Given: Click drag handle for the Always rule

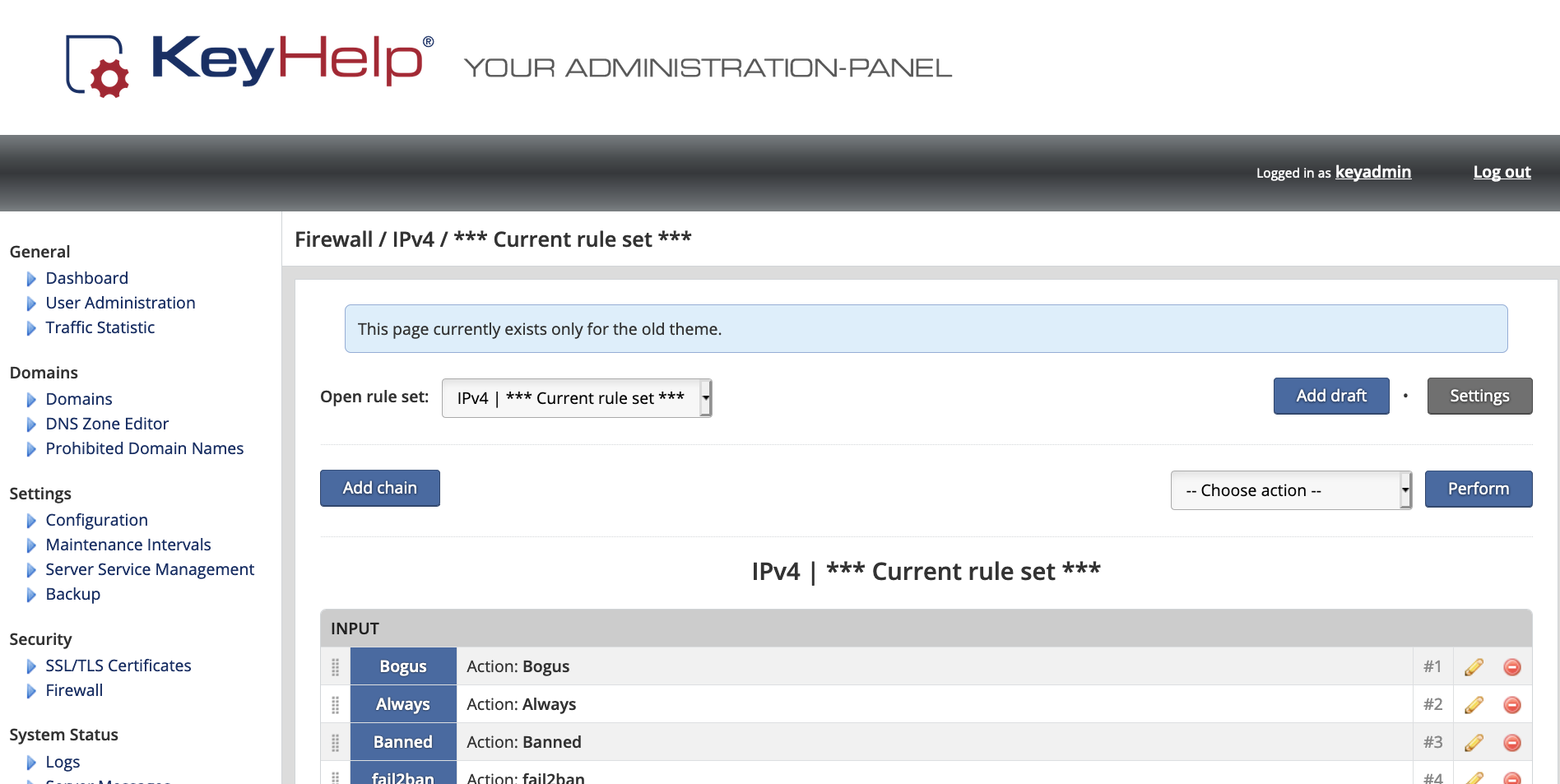Looking at the screenshot, I should tap(335, 705).
